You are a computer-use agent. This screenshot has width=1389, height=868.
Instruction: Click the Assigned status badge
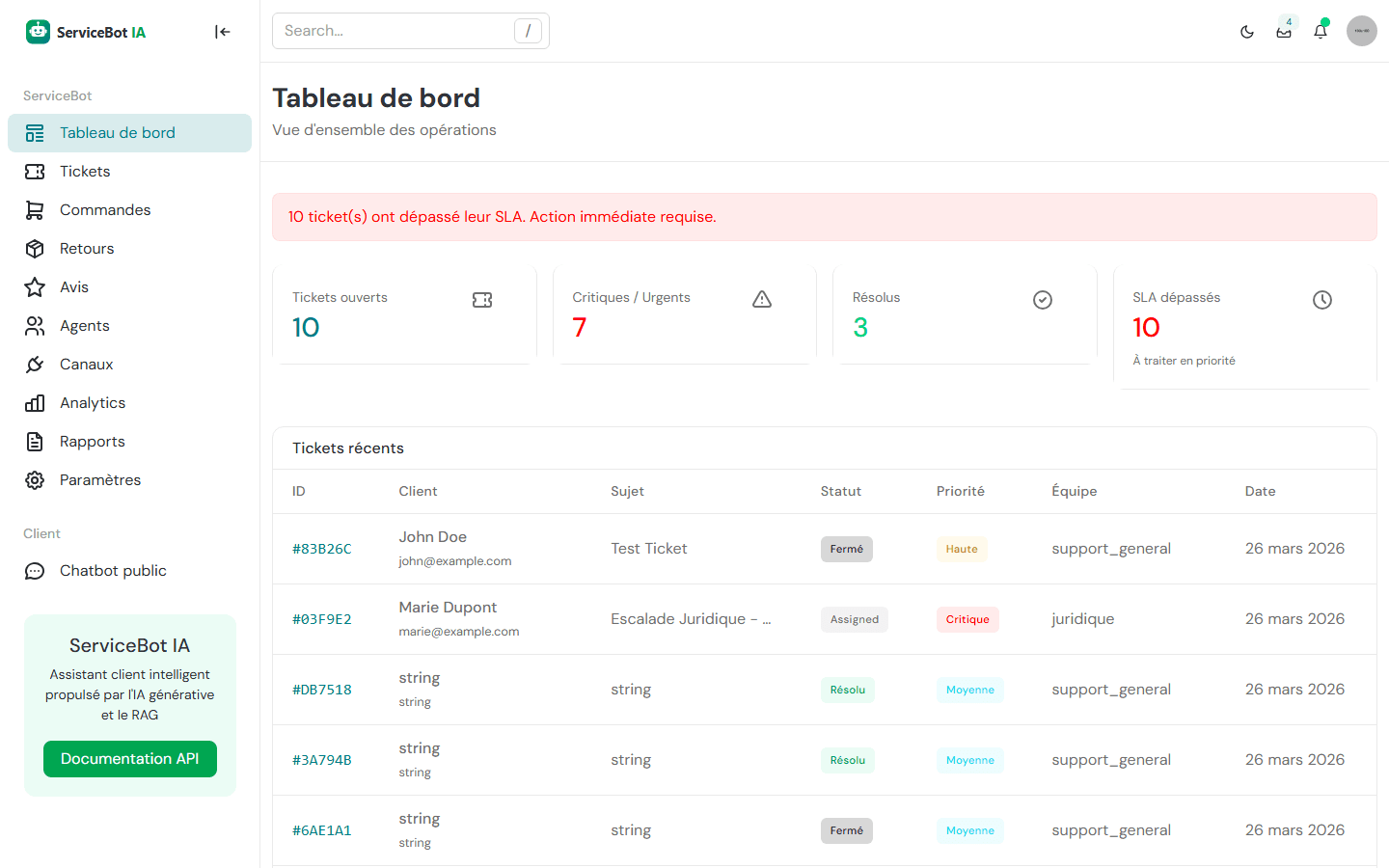point(855,619)
